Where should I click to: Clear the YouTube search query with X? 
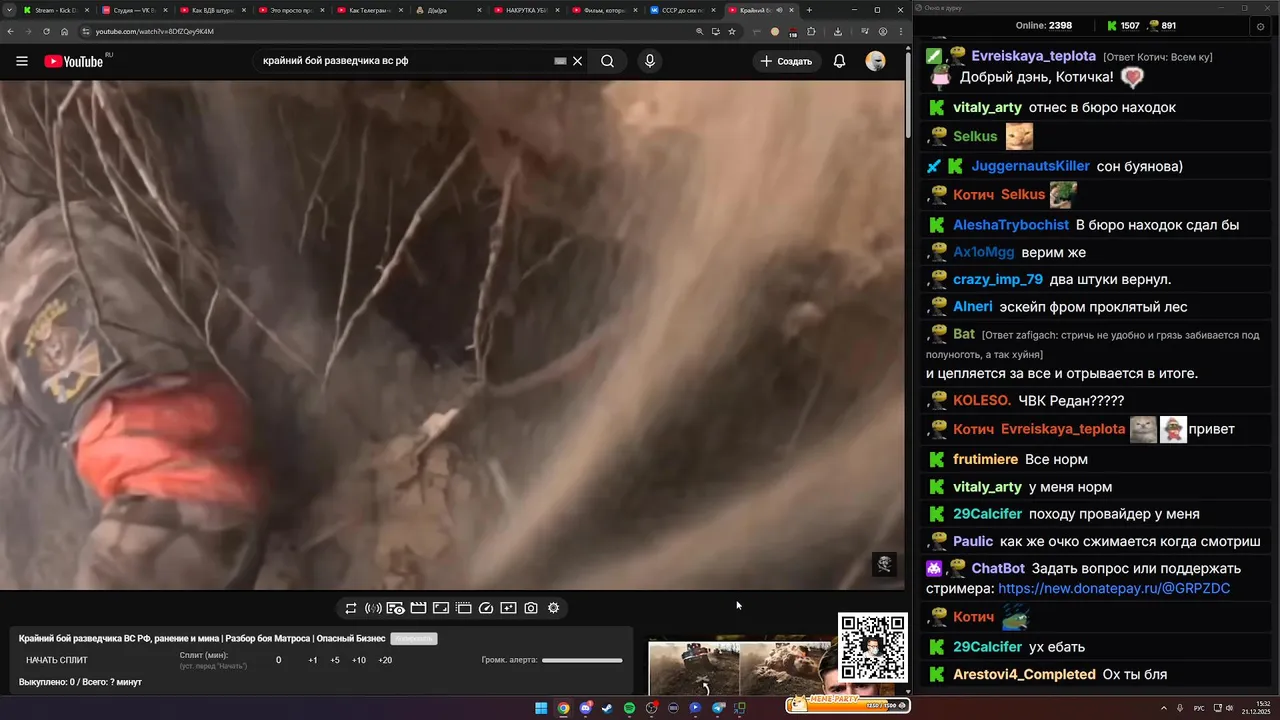tap(577, 61)
